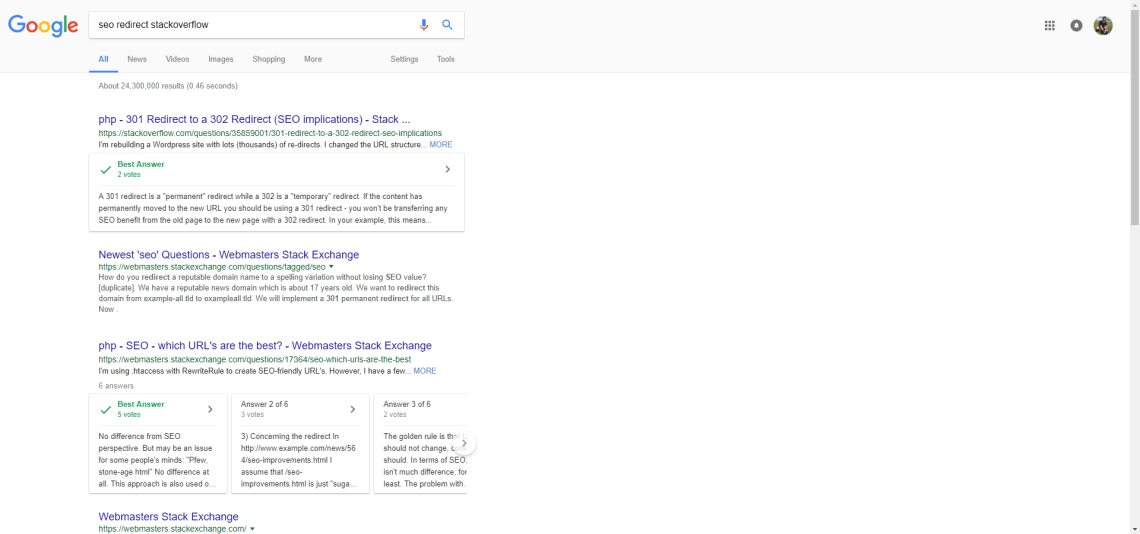Screen dimensions: 1140x534
Task: Open '301 Redirect to a 302 Redirect' result
Action: tap(254, 119)
